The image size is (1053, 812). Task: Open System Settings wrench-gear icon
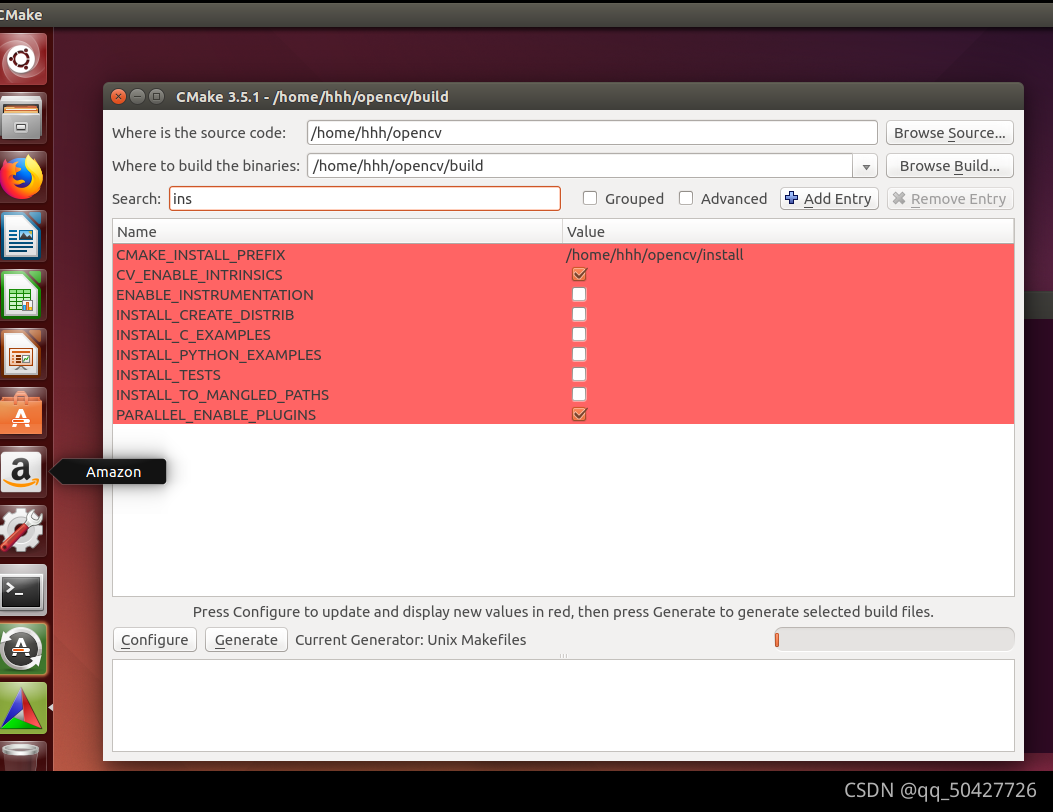click(x=22, y=531)
